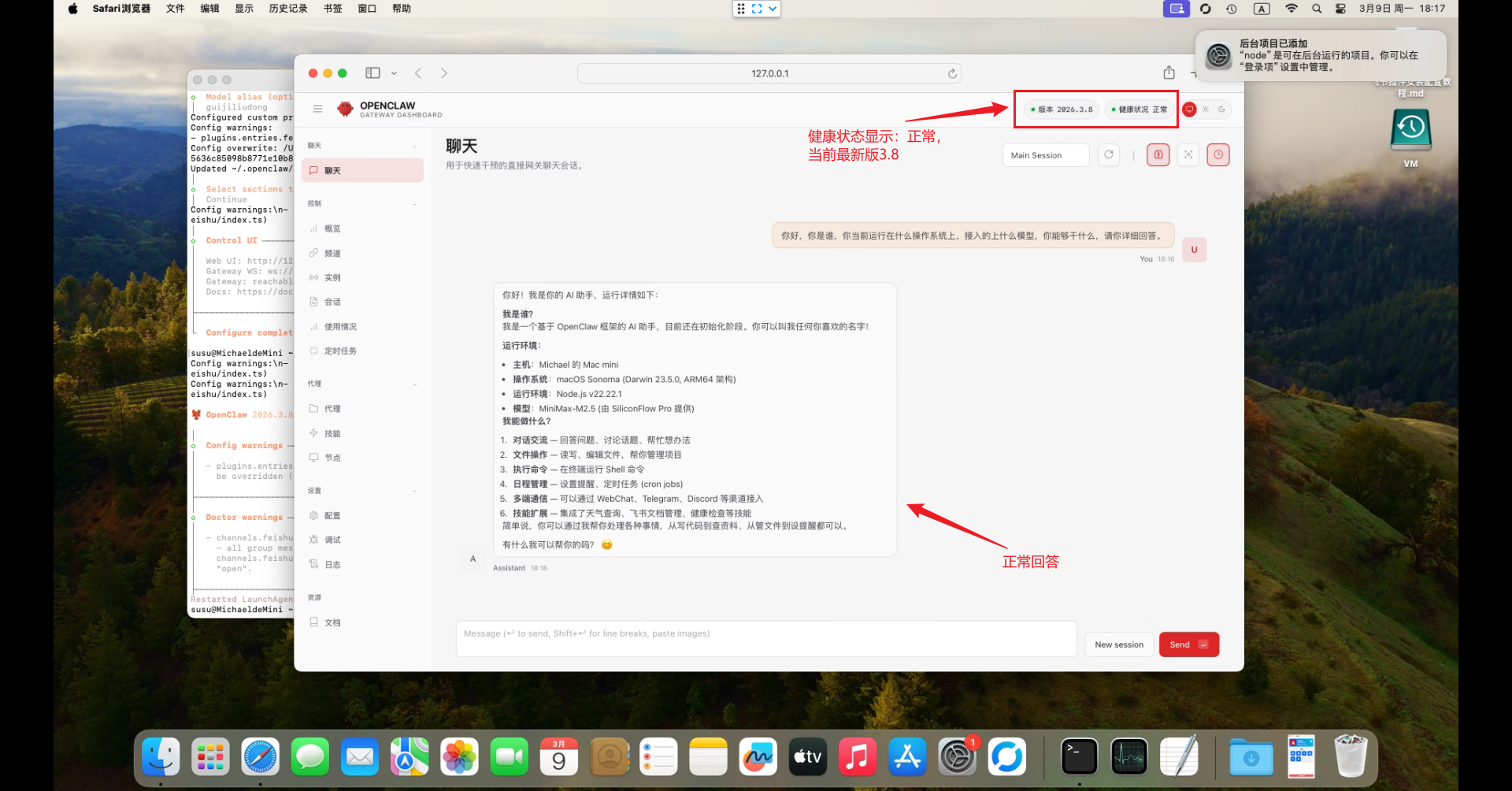Open the 聊天 chat sidebar item
Screen dimensions: 1512x791
pos(362,170)
